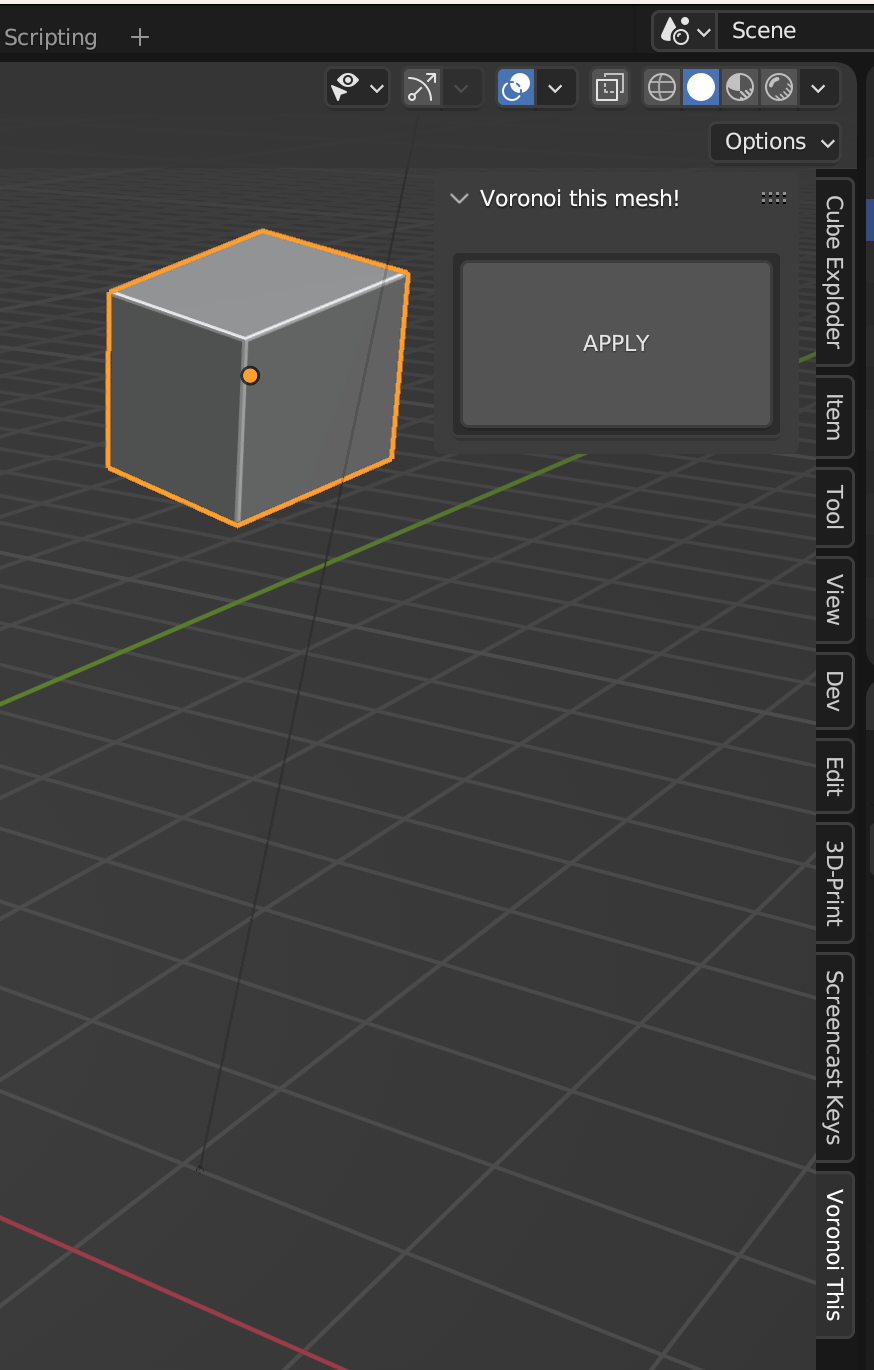This screenshot has width=874, height=1370.
Task: Open the Scripting workspace tab
Action: coord(50,37)
